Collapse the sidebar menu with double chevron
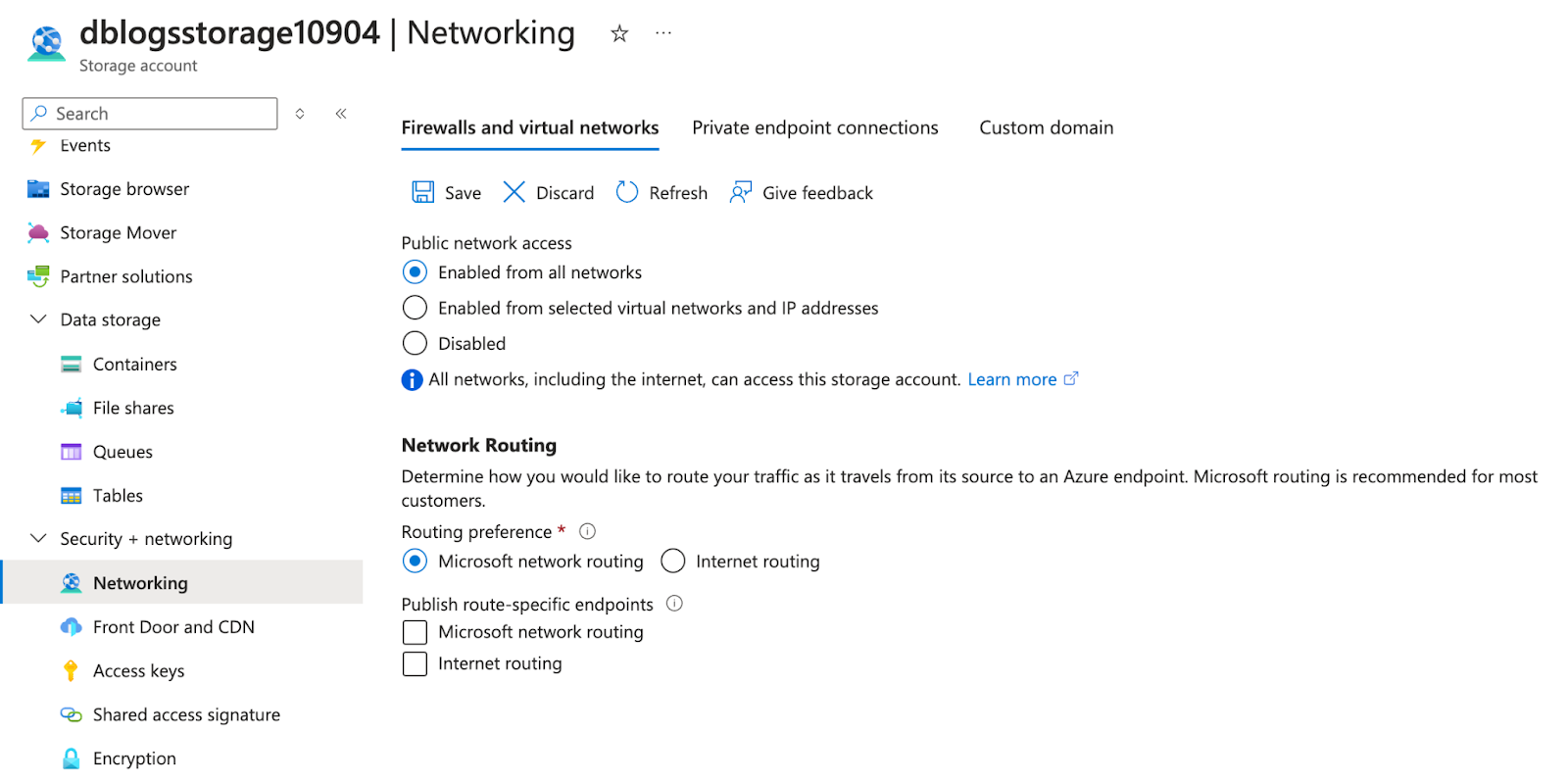1568x783 pixels. [x=341, y=114]
